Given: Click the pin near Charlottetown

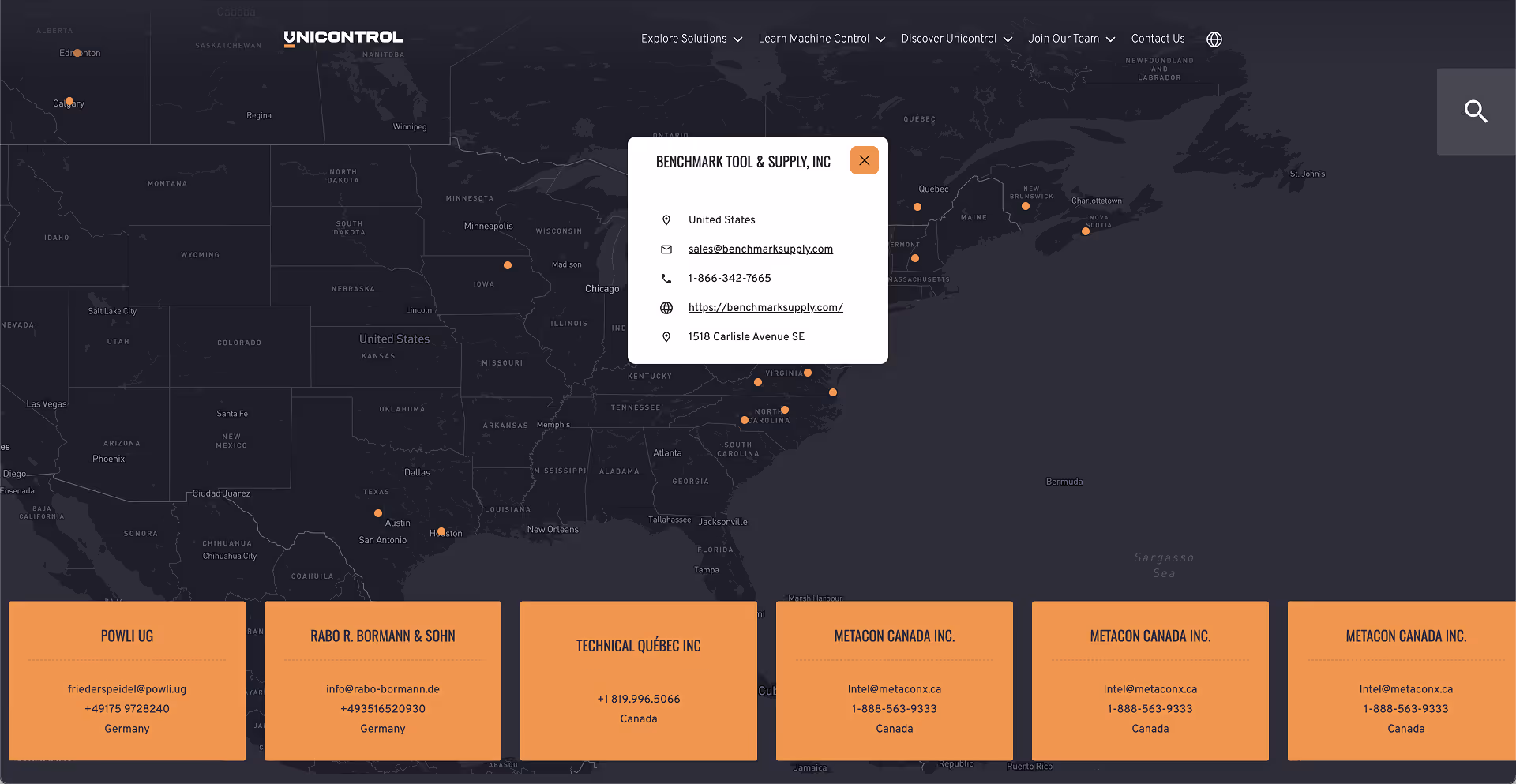Looking at the screenshot, I should (x=1085, y=231).
